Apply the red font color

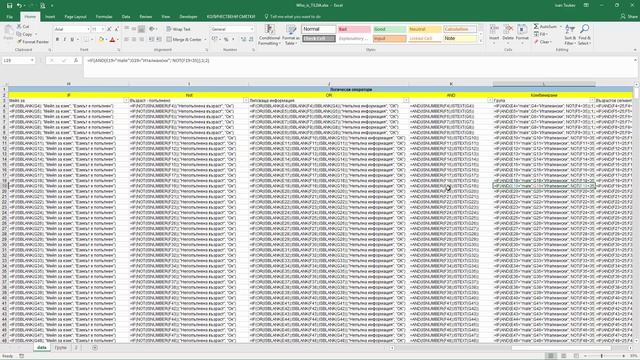pos(113,40)
